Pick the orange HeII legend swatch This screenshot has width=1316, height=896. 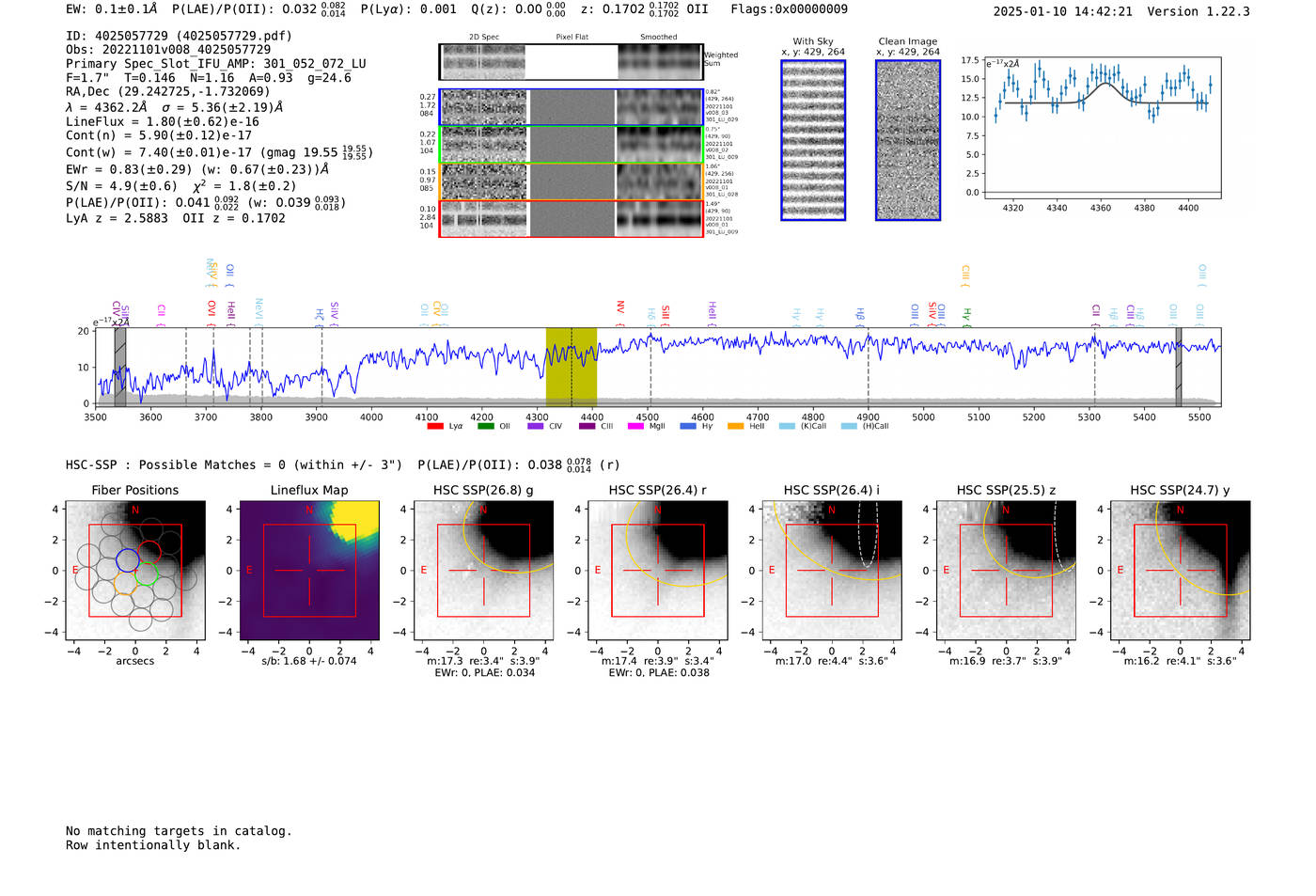pos(735,427)
